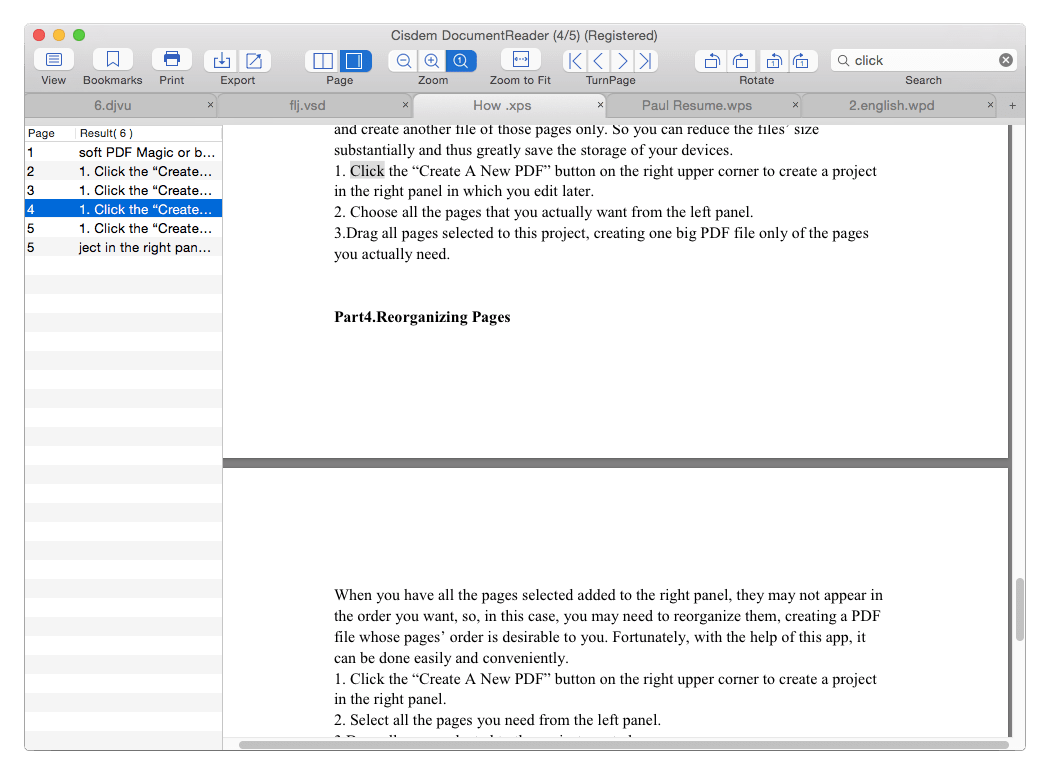
Task: Rotate the page right using Rotate icon
Action: click(741, 60)
